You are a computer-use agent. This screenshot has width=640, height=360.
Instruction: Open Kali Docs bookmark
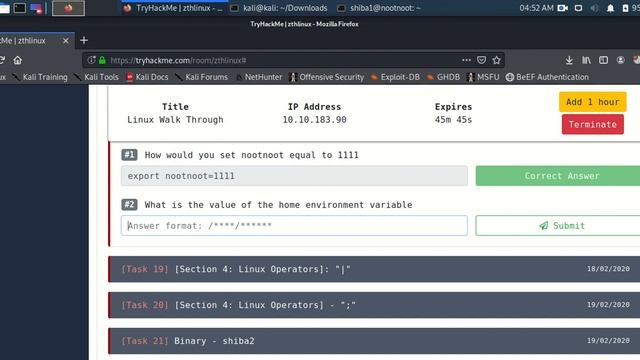(x=147, y=77)
